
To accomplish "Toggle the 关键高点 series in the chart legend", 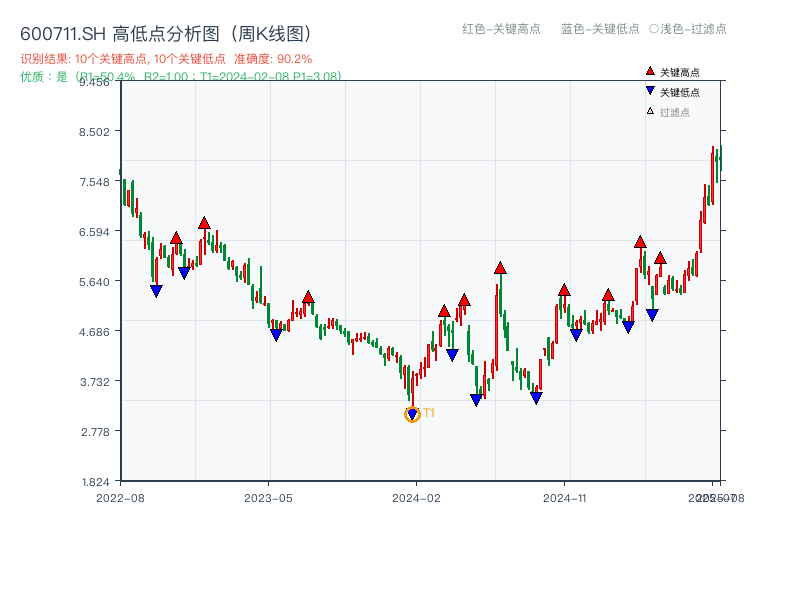I will click(672, 72).
